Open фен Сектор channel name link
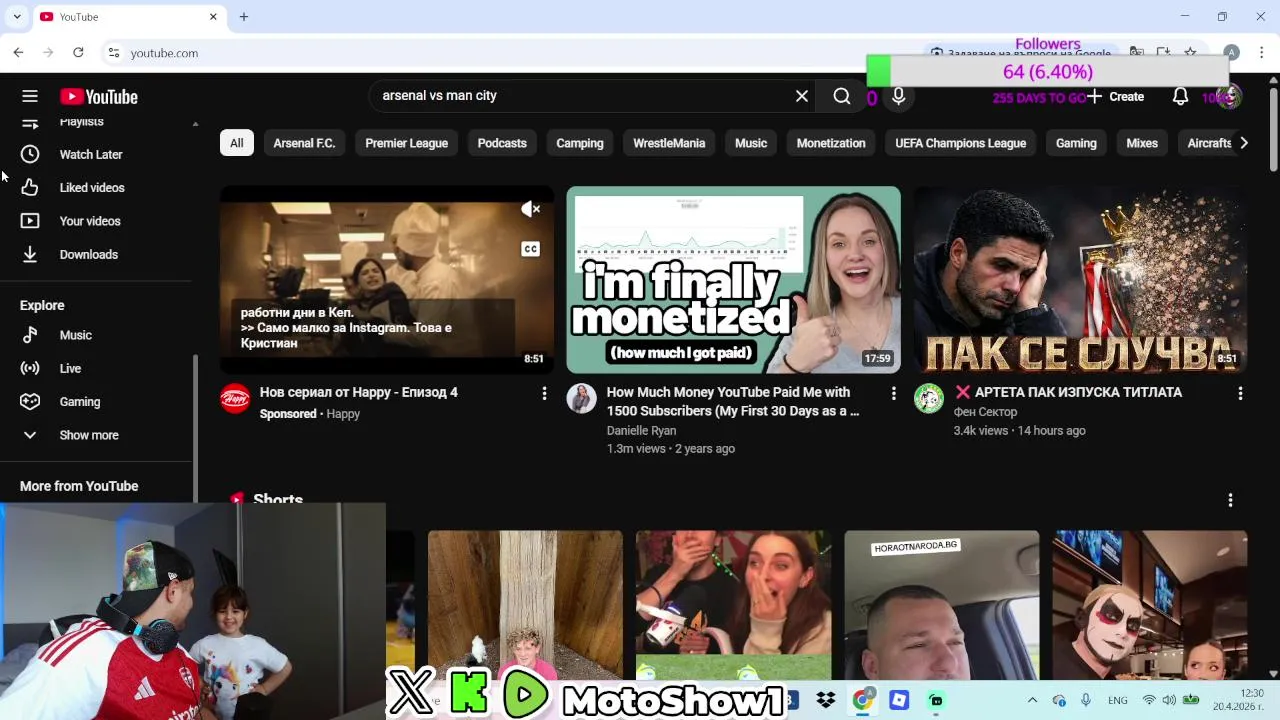This screenshot has height=720, width=1280. tap(985, 412)
